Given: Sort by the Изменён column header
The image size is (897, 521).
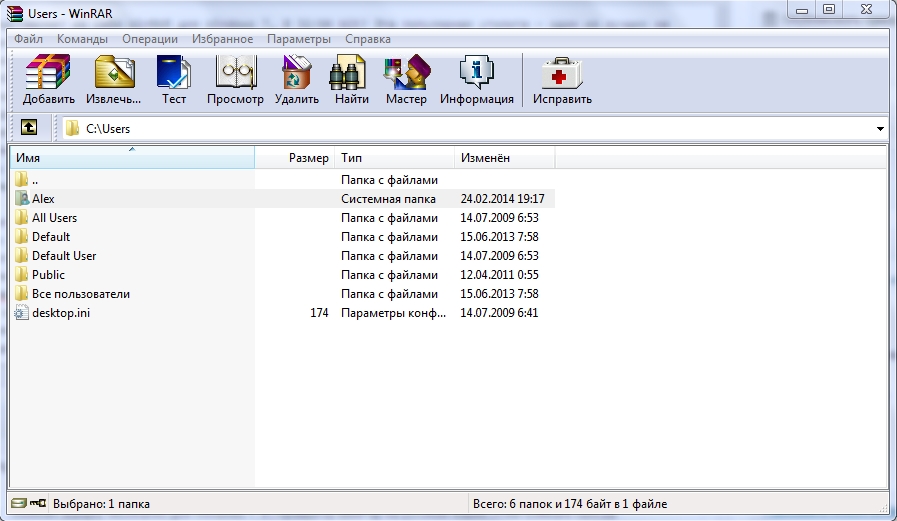Looking at the screenshot, I should (505, 157).
